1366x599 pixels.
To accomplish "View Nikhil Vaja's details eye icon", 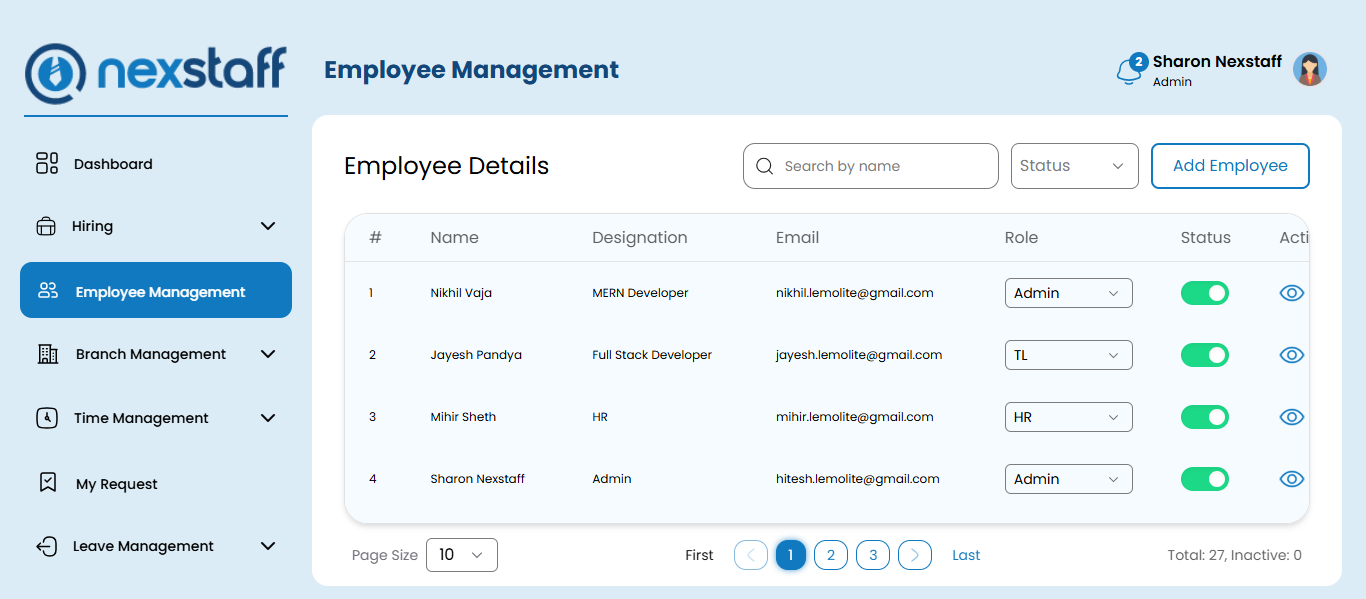I will 1292,293.
